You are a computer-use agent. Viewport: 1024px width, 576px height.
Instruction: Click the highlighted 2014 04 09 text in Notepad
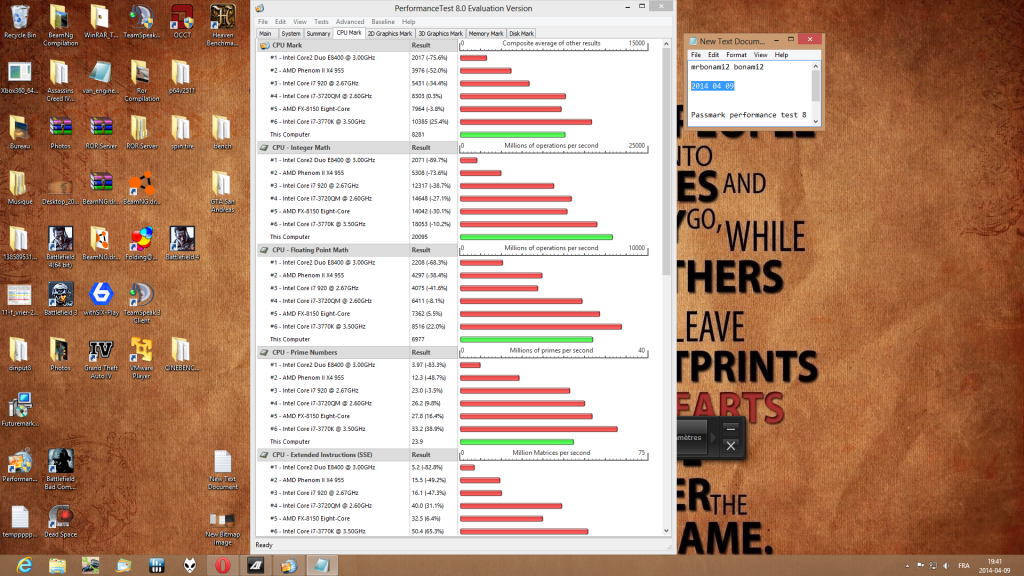click(x=712, y=86)
